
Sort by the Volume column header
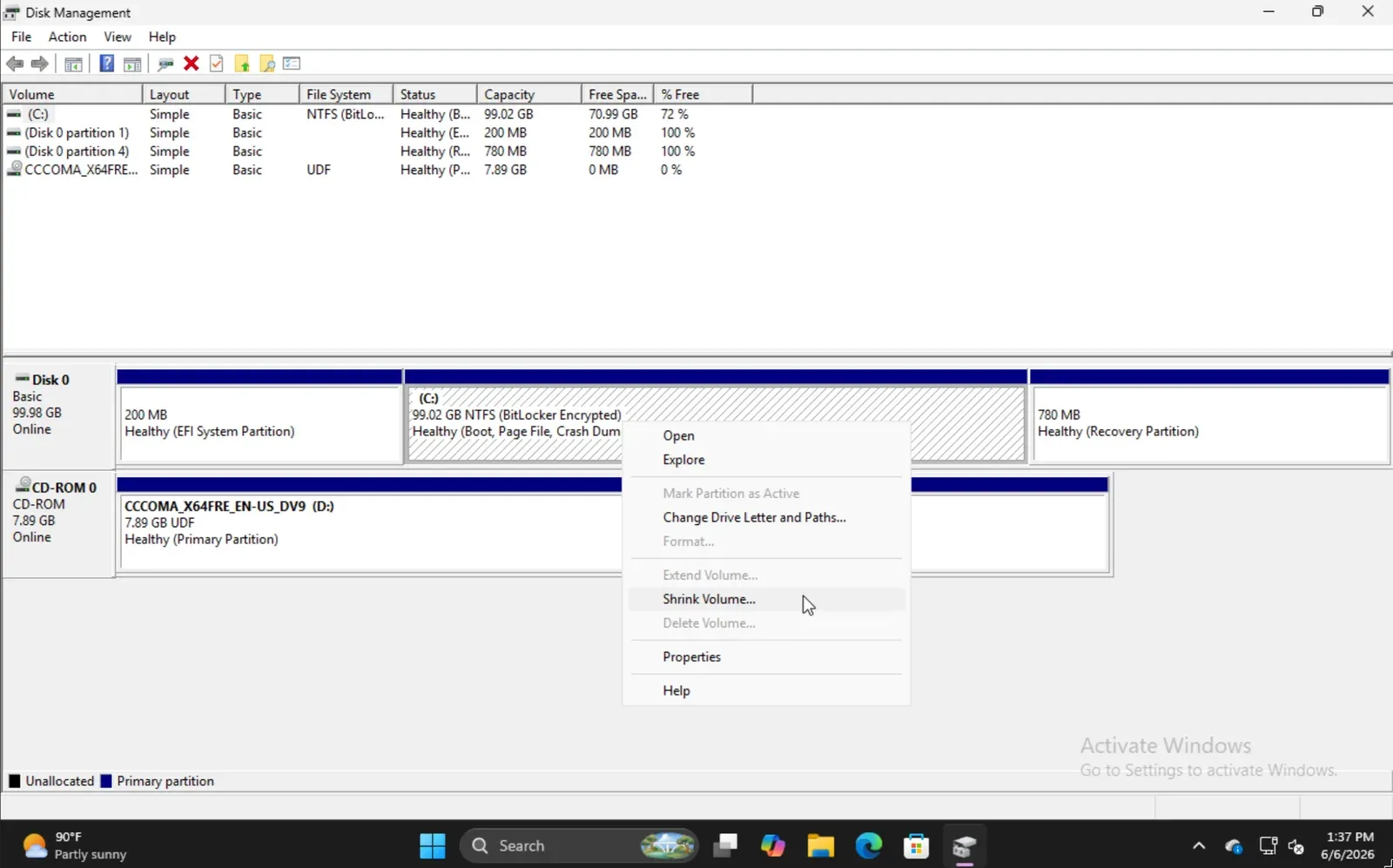pos(72,94)
